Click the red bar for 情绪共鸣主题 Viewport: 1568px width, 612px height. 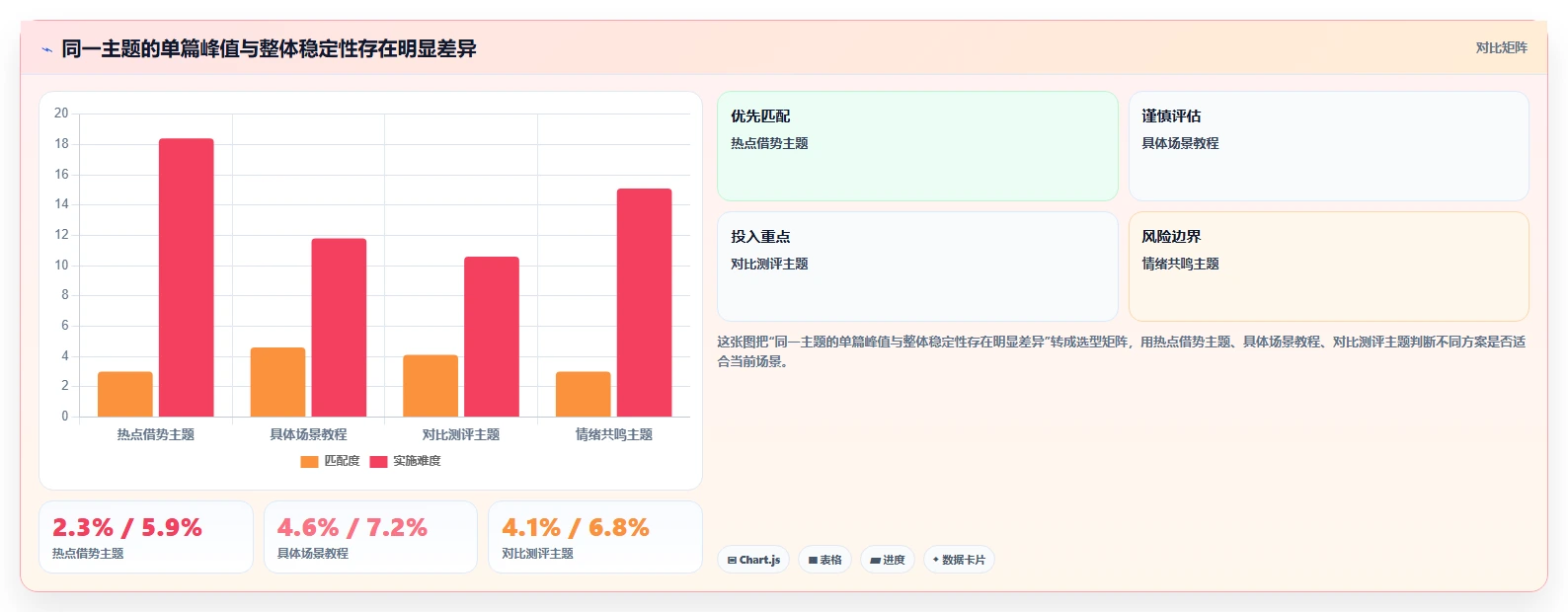(x=644, y=302)
